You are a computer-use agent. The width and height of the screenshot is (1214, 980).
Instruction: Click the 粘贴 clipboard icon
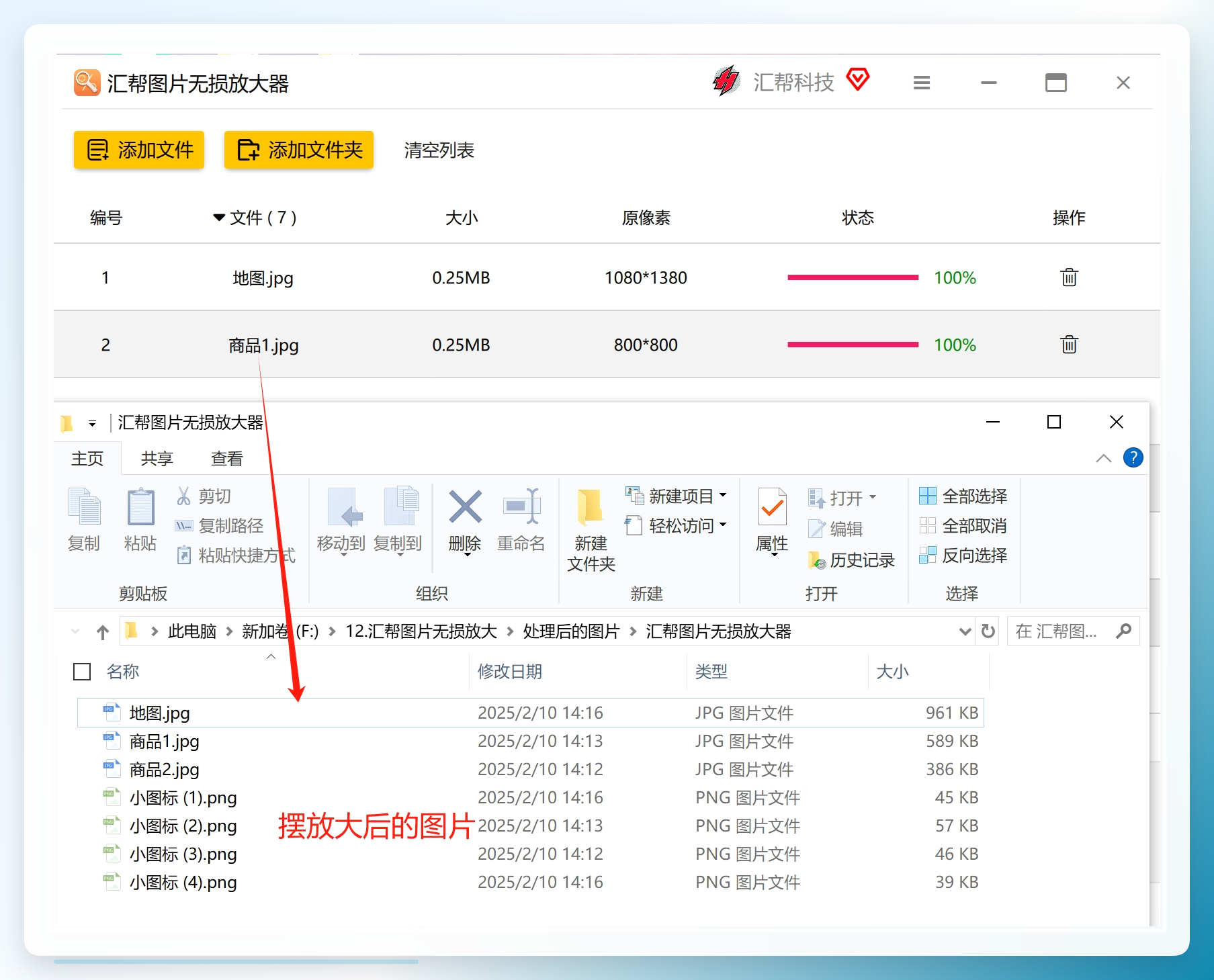pyautogui.click(x=140, y=506)
